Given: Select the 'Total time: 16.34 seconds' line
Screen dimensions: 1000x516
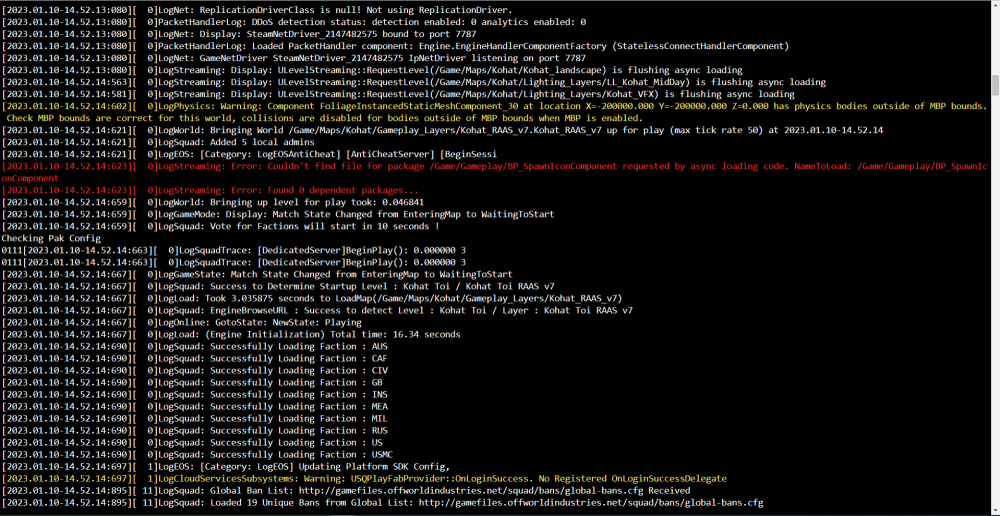Looking at the screenshot, I should point(231,334).
